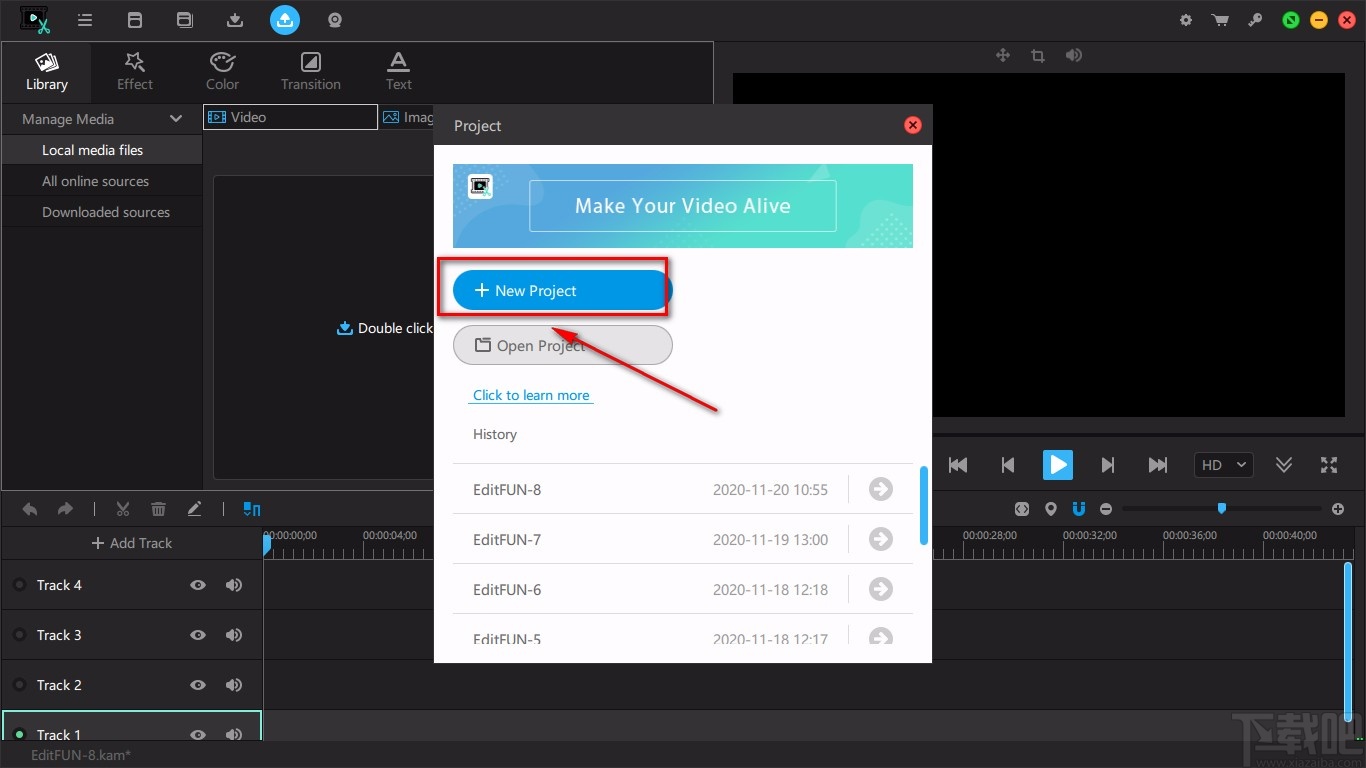This screenshot has width=1366, height=768.
Task: Click the timeline zoom slider handle
Action: pyautogui.click(x=1221, y=509)
